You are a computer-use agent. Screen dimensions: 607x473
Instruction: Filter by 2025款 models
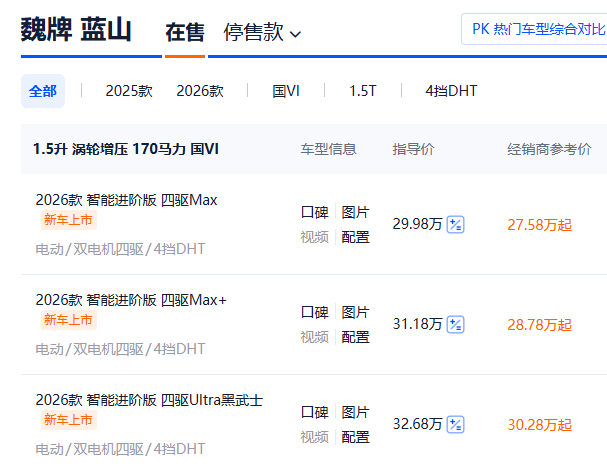coord(129,91)
